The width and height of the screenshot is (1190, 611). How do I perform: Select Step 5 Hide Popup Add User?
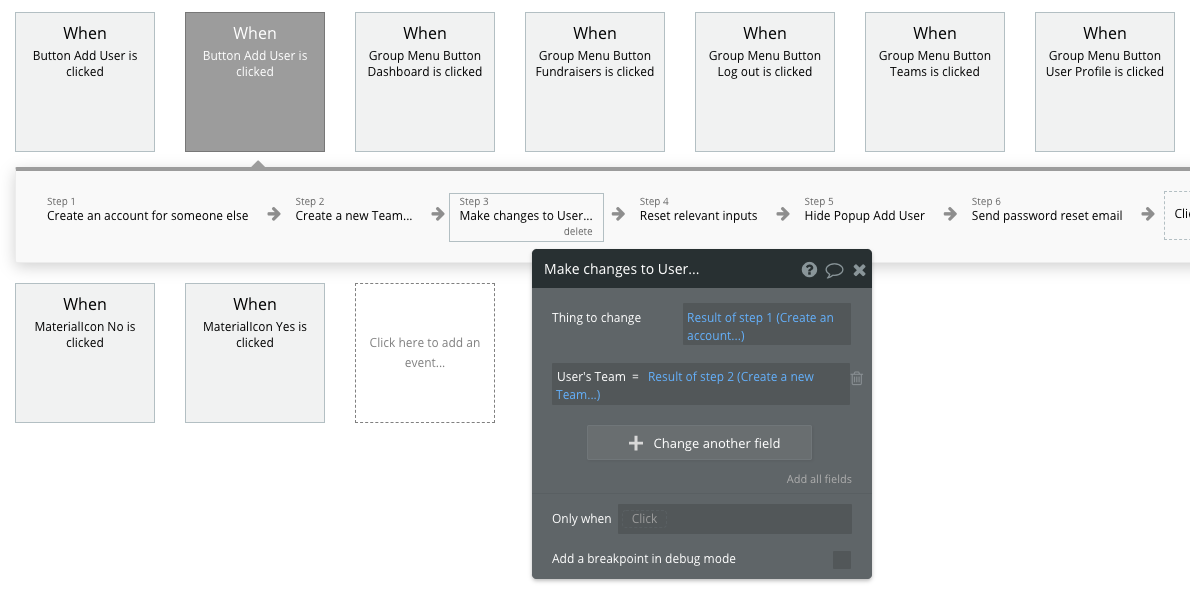point(864,215)
